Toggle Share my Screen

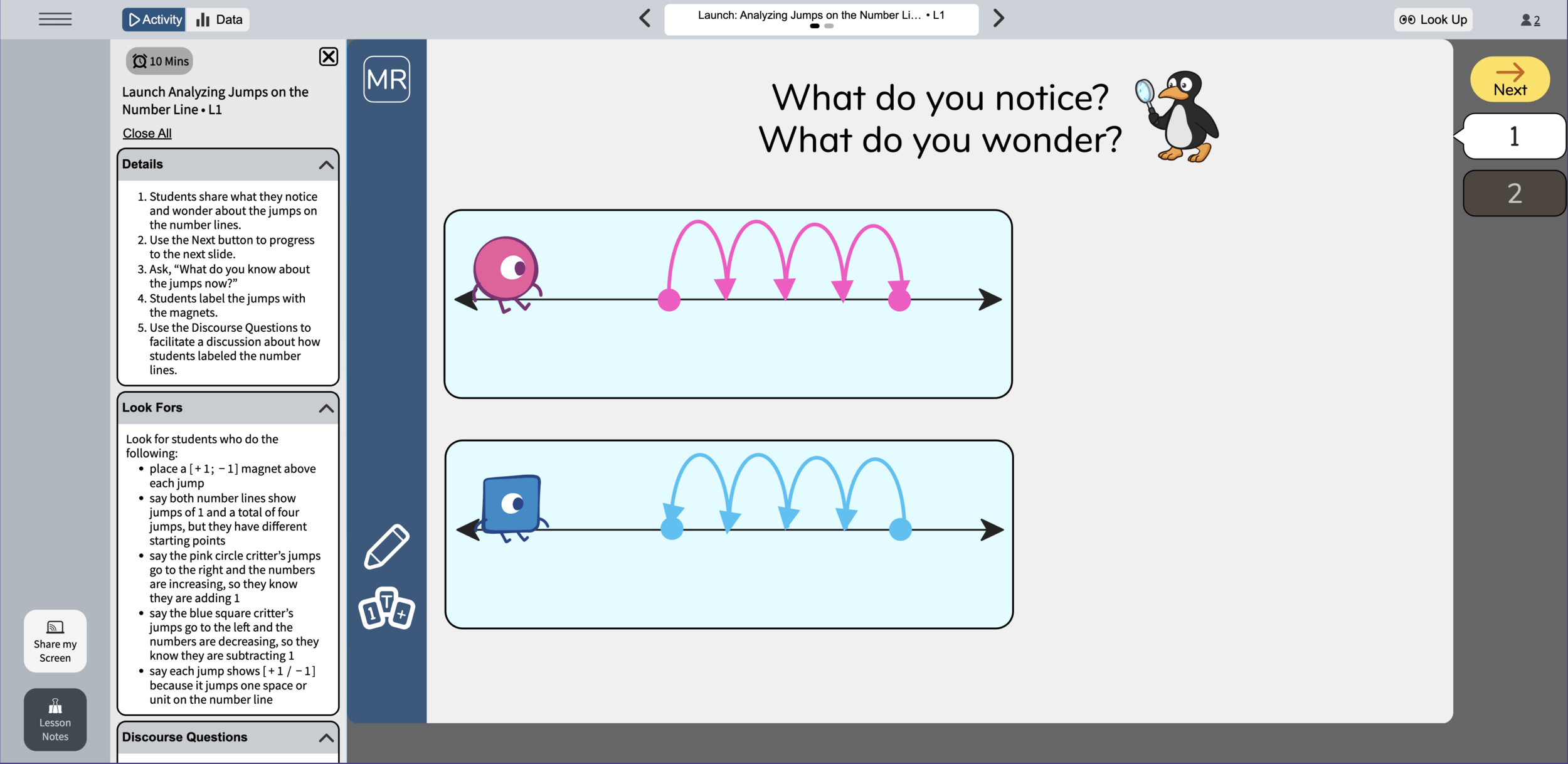click(55, 640)
